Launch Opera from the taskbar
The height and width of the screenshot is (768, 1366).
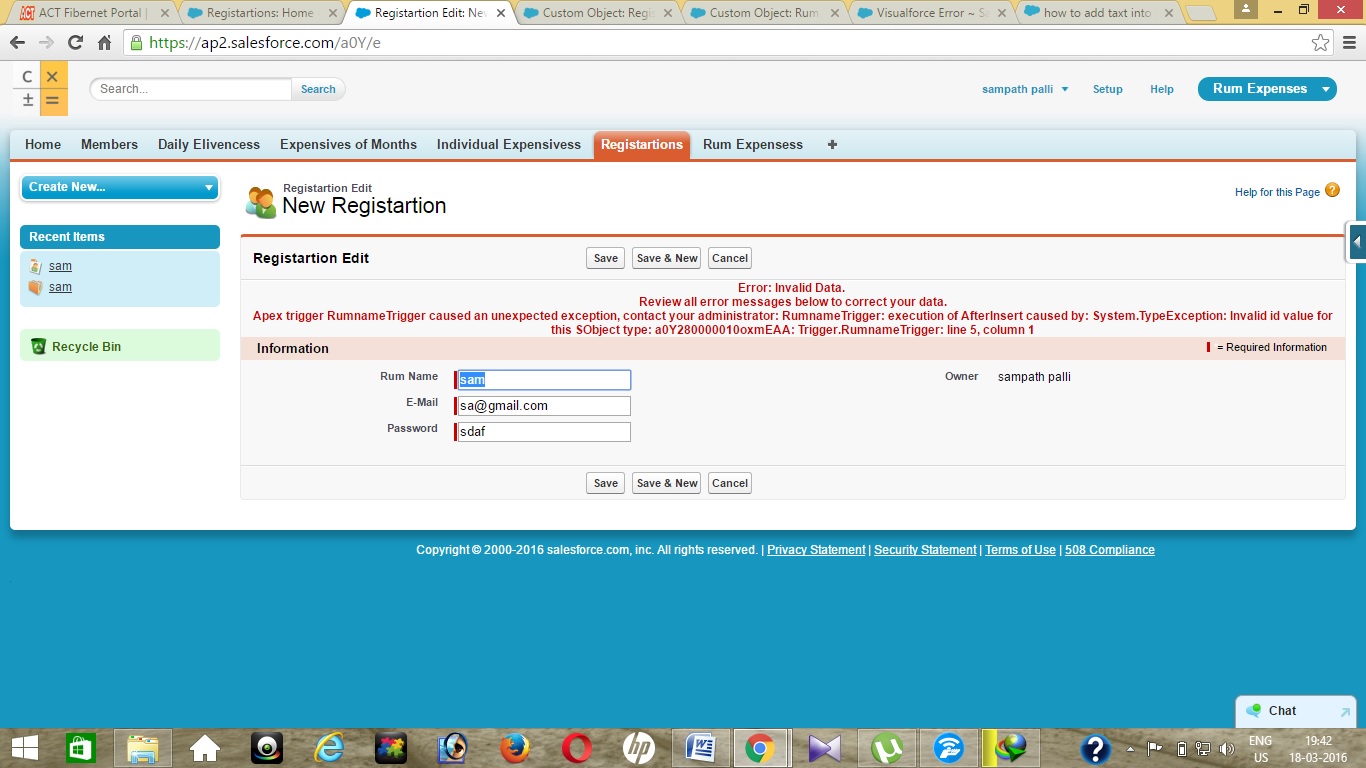tap(577, 748)
